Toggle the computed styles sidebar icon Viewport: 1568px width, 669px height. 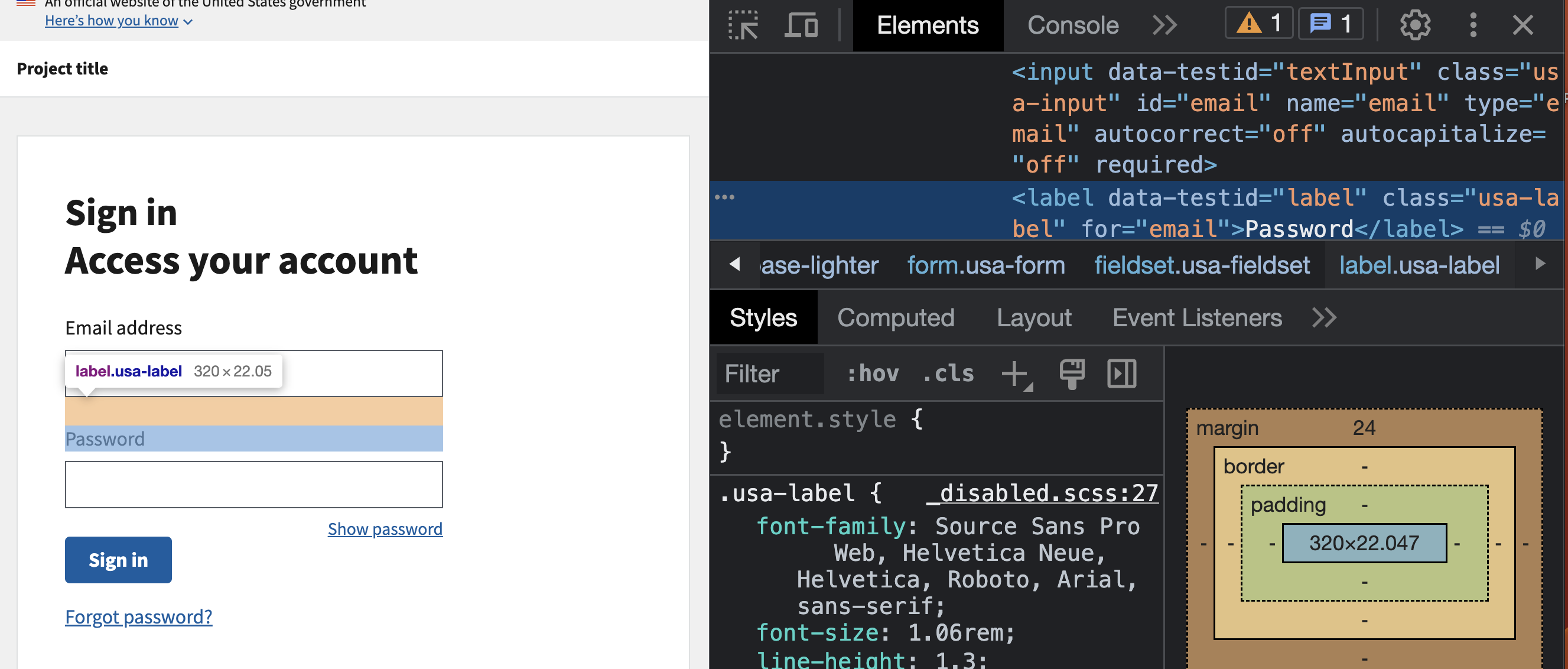[1121, 374]
